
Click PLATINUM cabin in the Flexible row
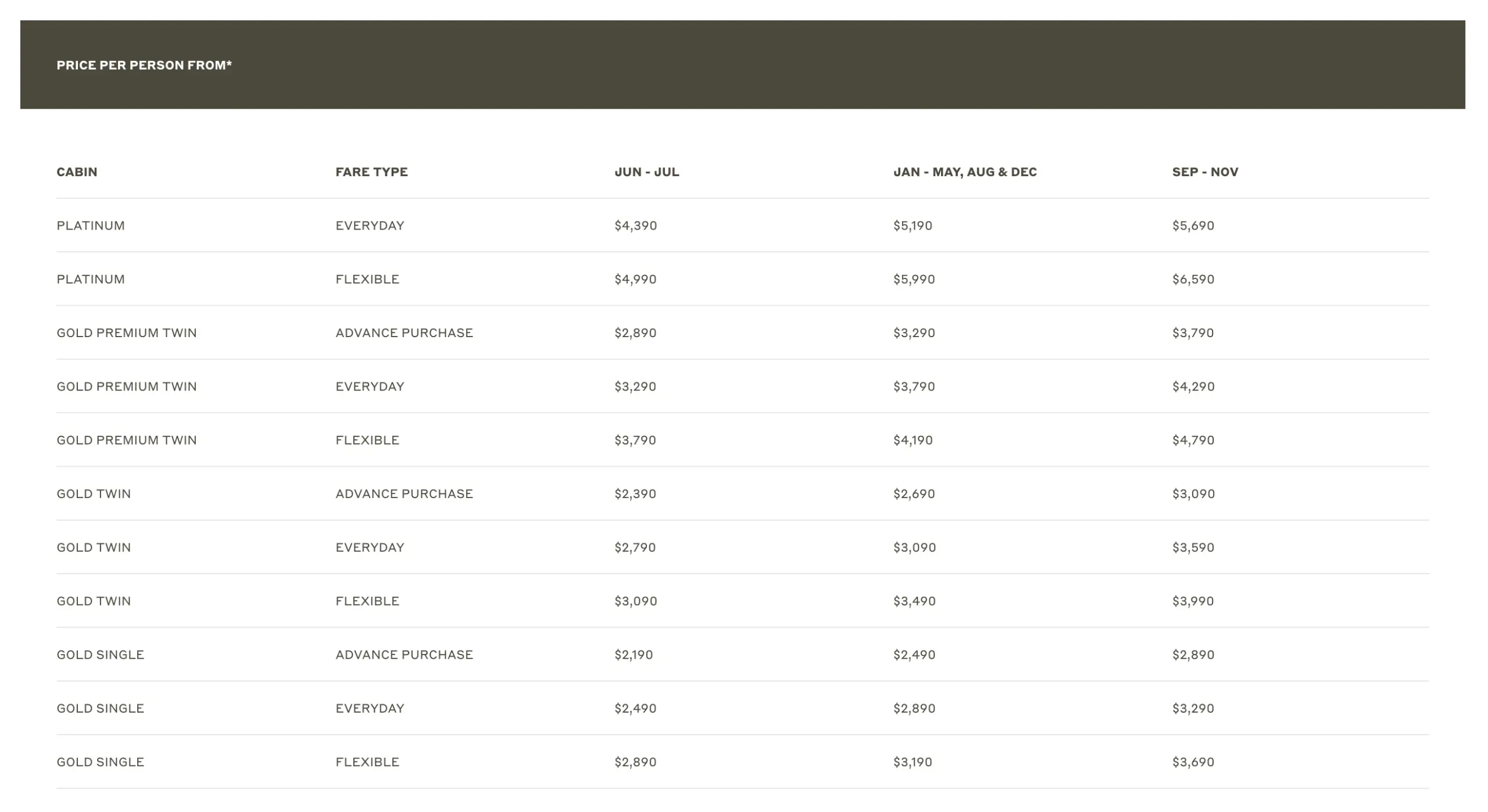91,279
